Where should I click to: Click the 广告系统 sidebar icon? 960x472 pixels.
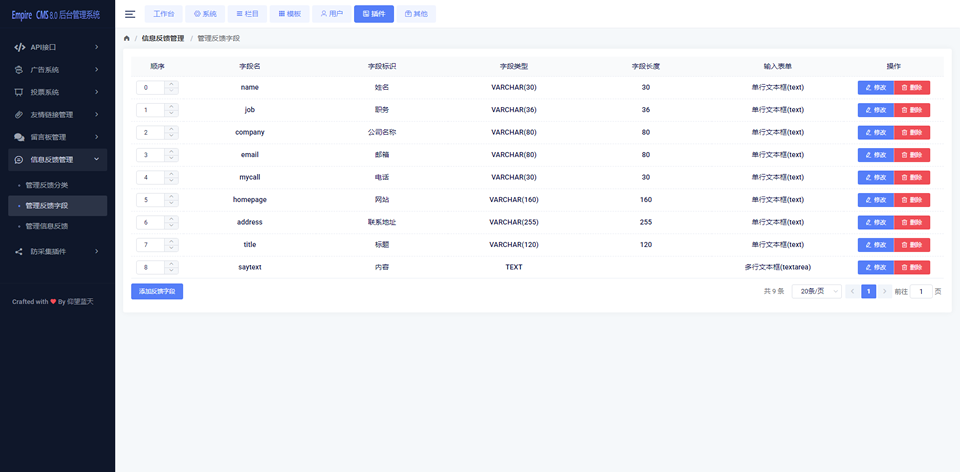19,70
